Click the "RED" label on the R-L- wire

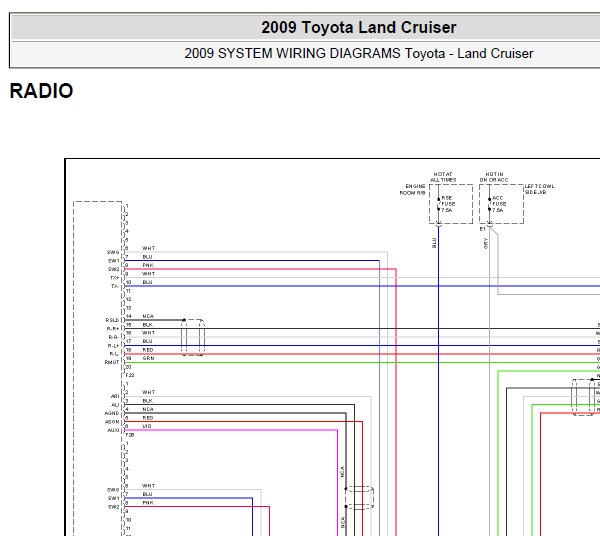[x=148, y=350]
